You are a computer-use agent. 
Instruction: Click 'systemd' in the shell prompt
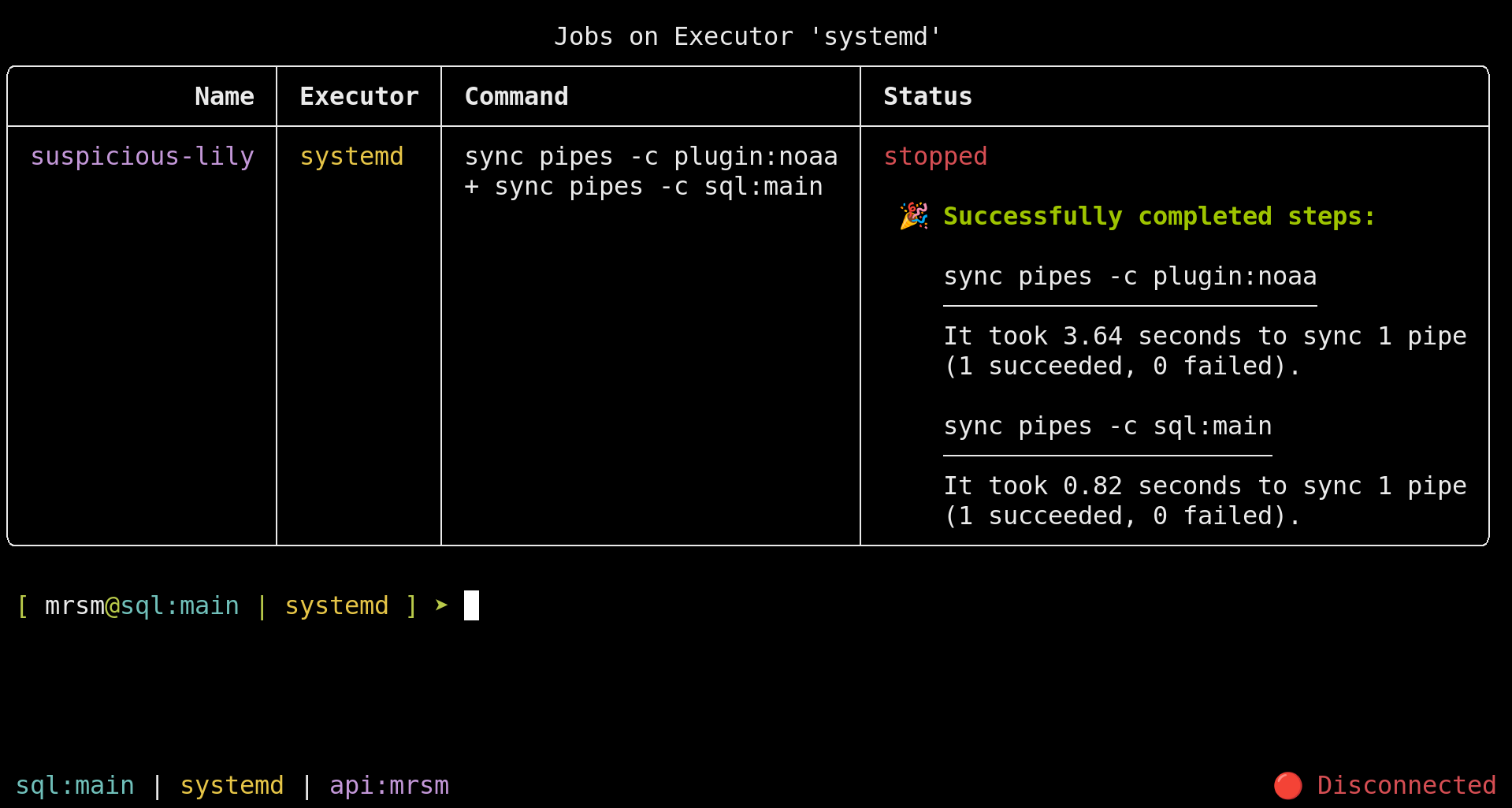(x=336, y=605)
